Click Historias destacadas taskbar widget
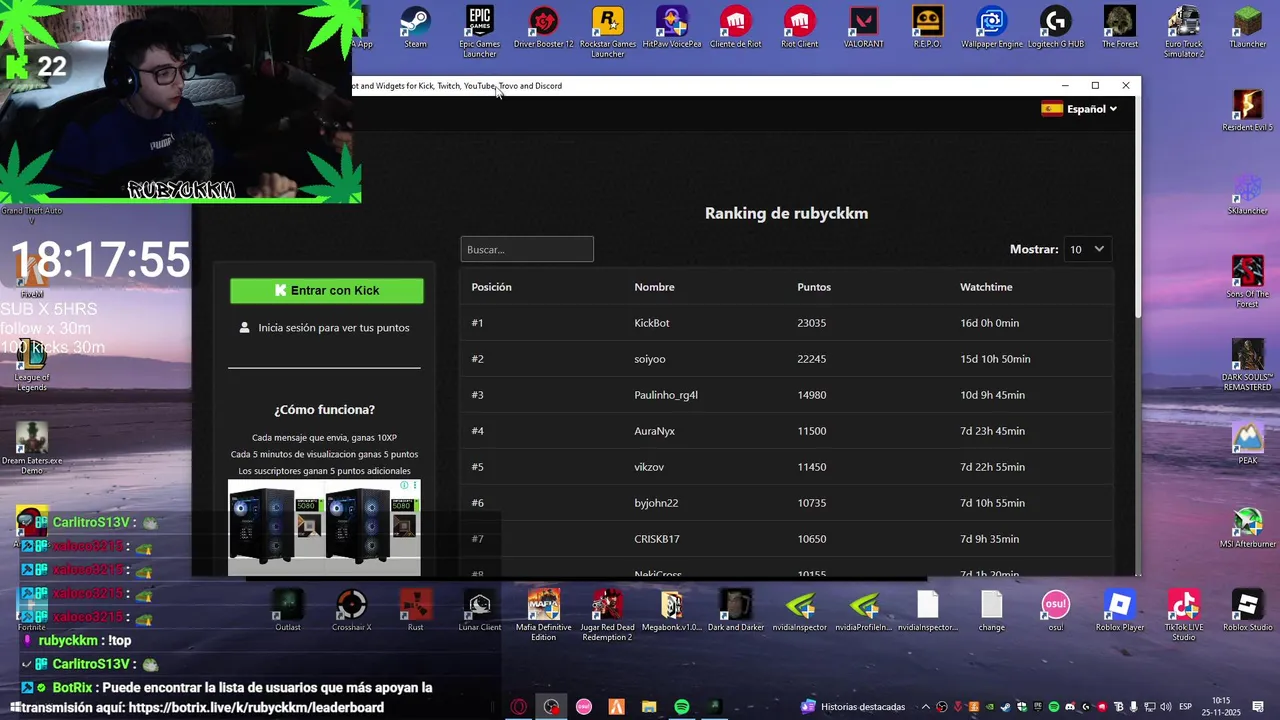Image resolution: width=1280 pixels, height=720 pixels. (x=853, y=707)
